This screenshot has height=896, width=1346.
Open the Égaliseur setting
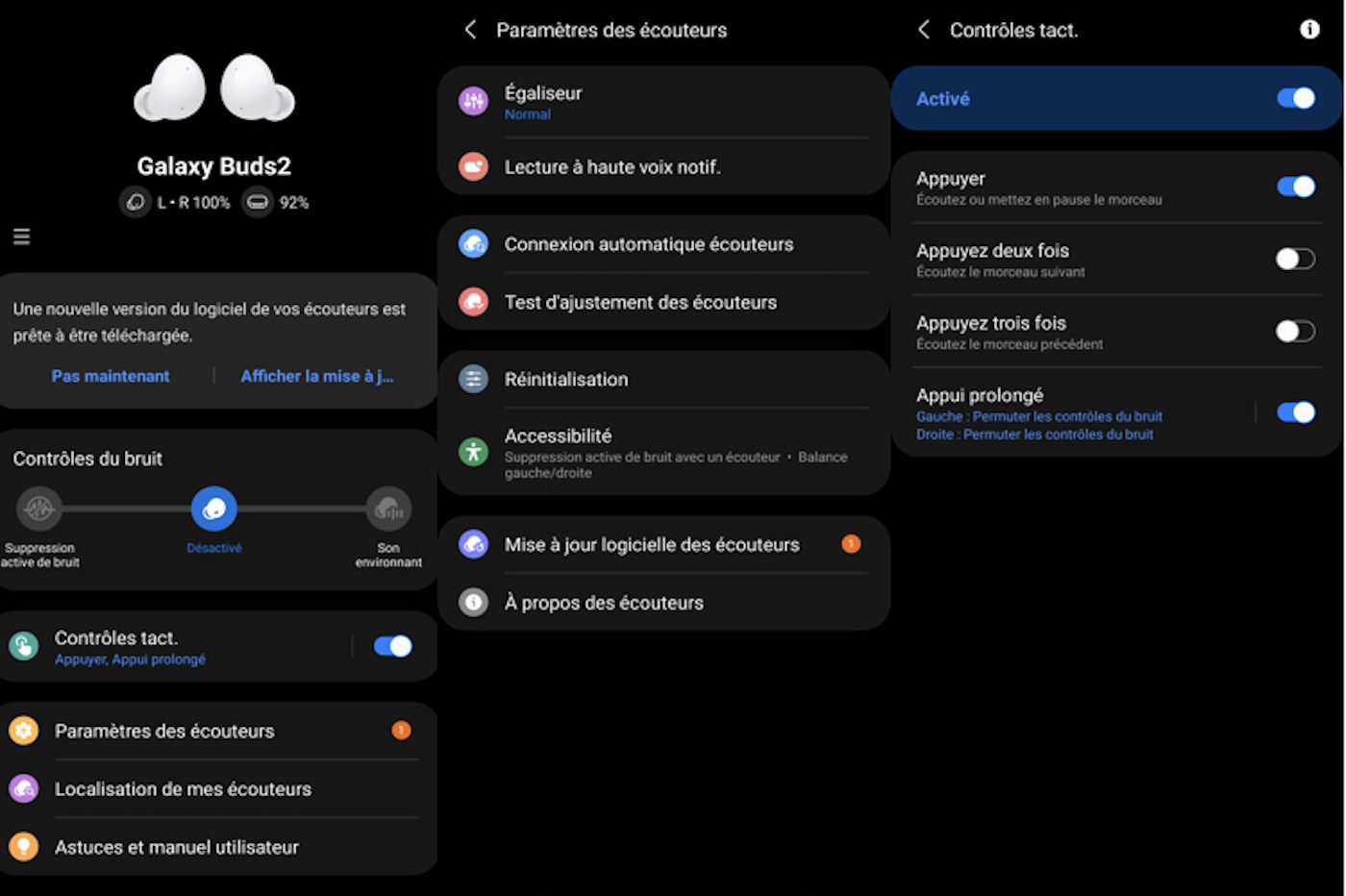click(663, 102)
